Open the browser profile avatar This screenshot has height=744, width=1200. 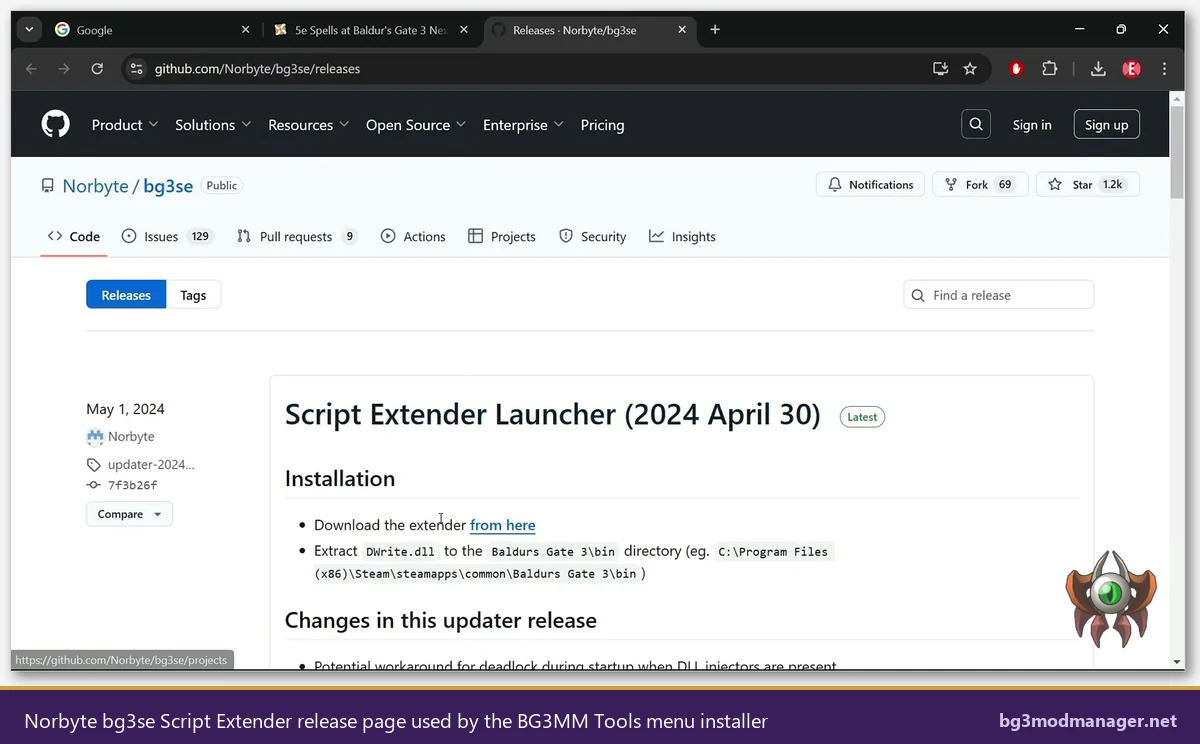[x=1131, y=69]
